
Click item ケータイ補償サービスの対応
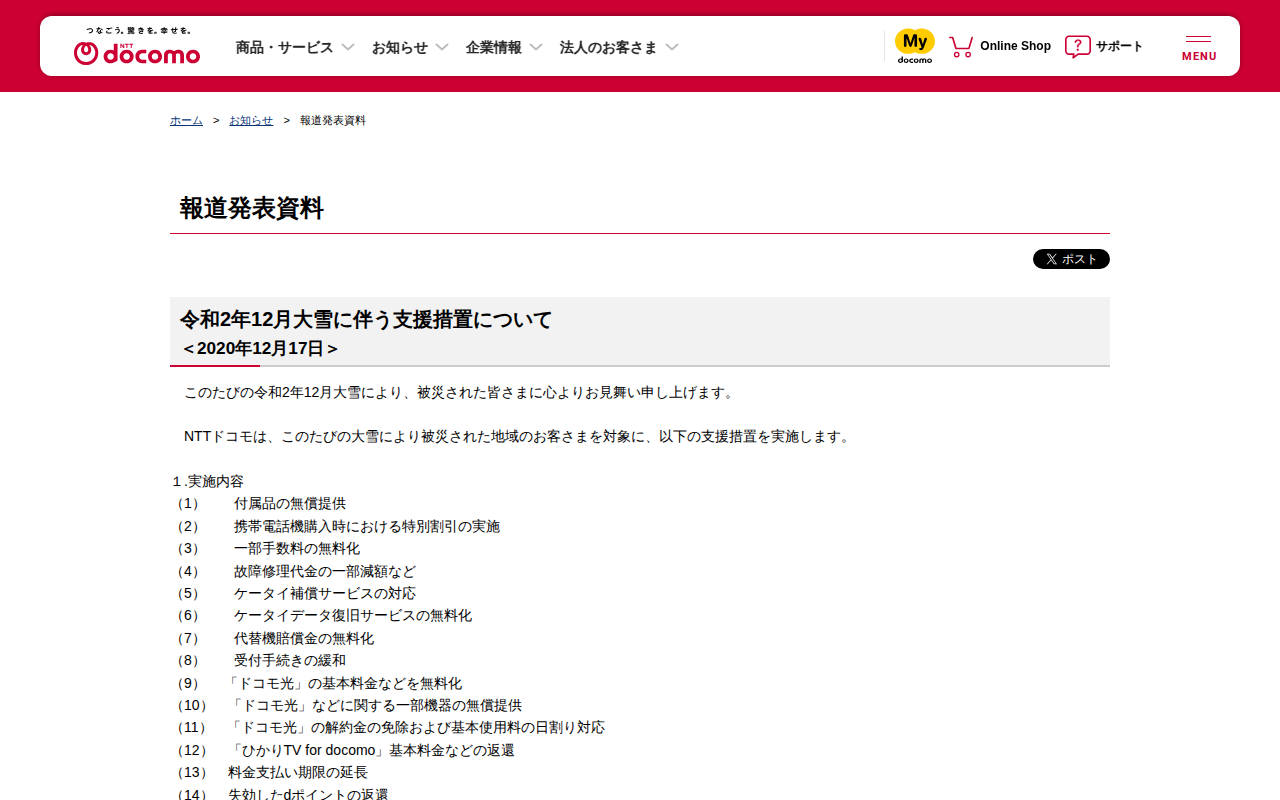tap(325, 593)
